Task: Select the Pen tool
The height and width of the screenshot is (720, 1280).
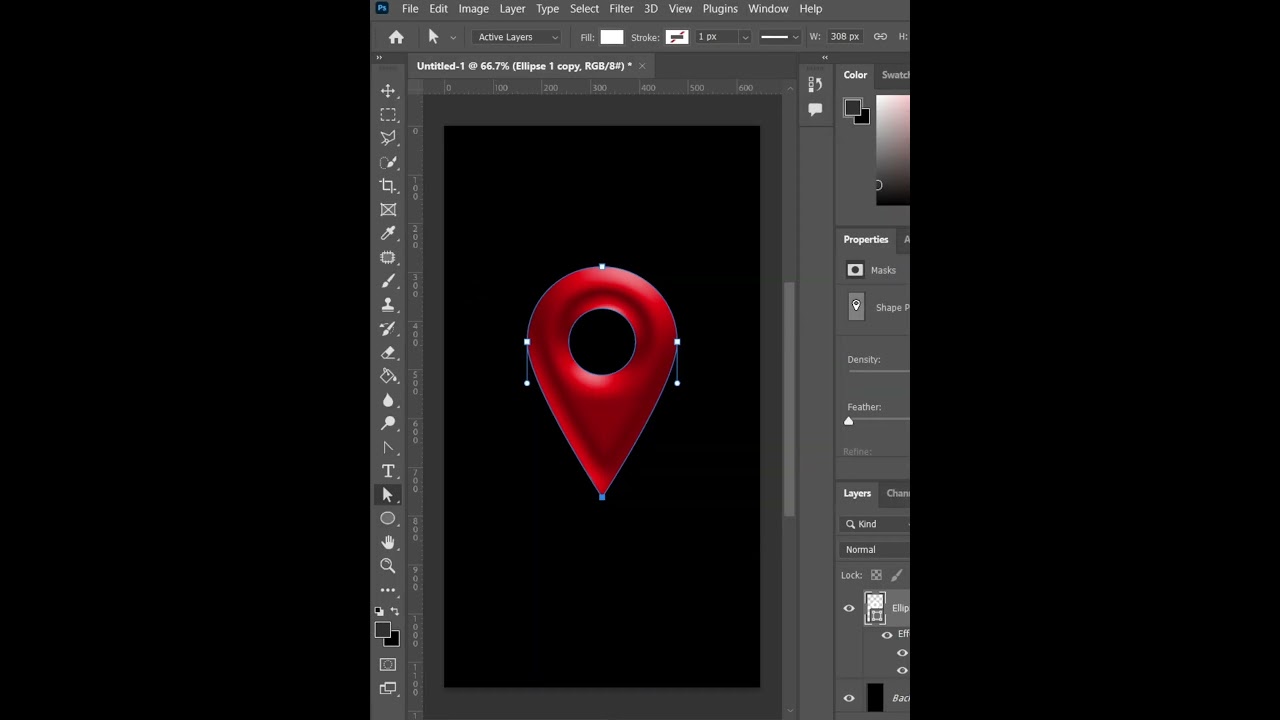Action: tap(388, 448)
